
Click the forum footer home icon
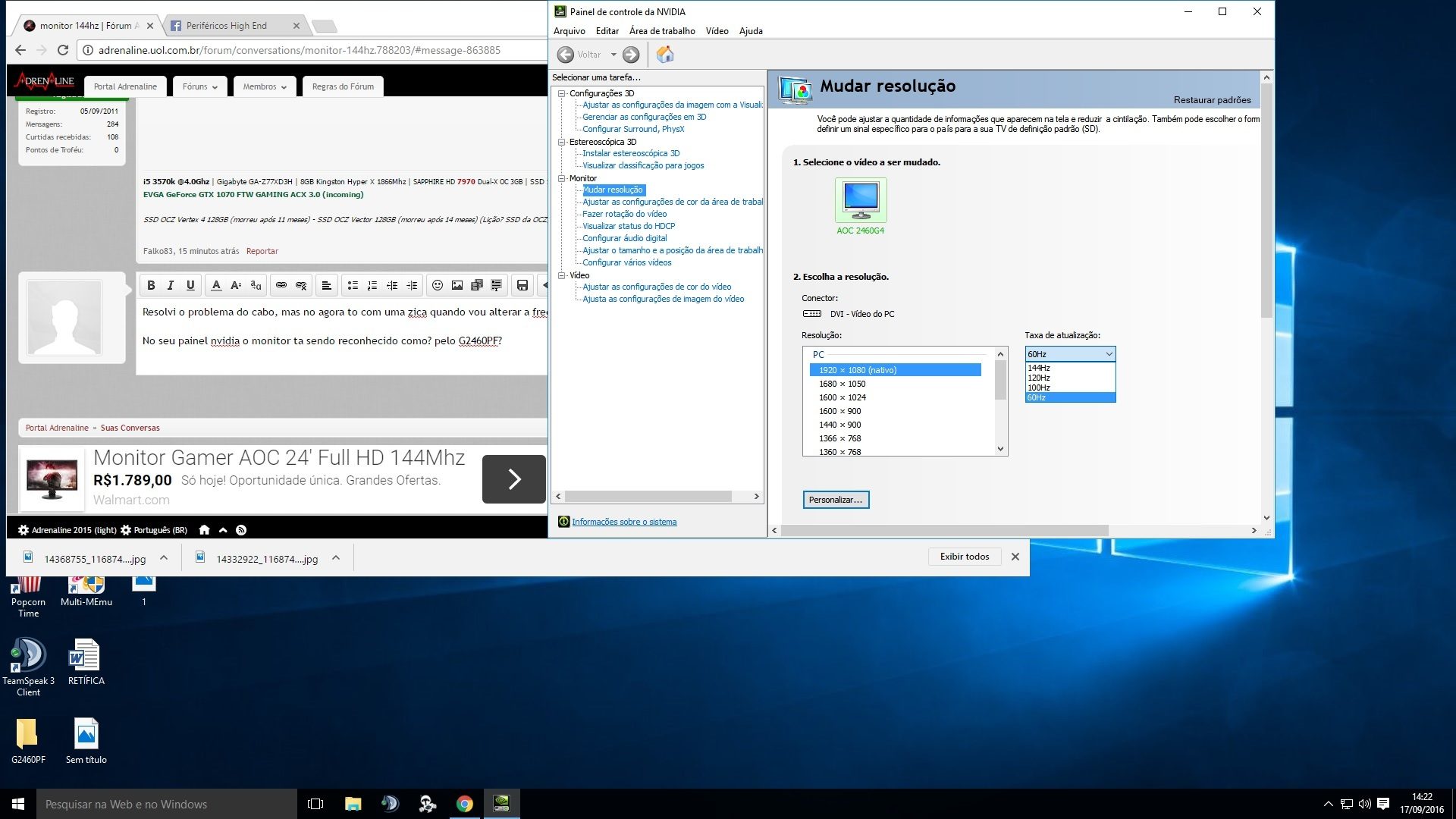point(204,530)
